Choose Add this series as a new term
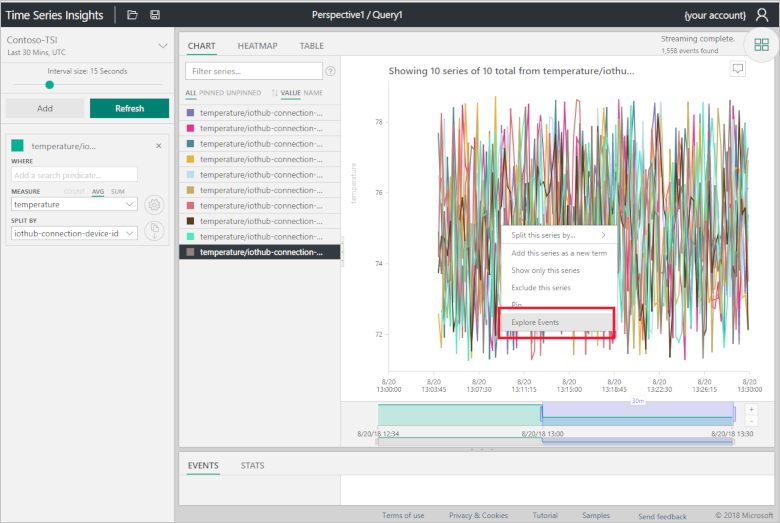 (559, 253)
